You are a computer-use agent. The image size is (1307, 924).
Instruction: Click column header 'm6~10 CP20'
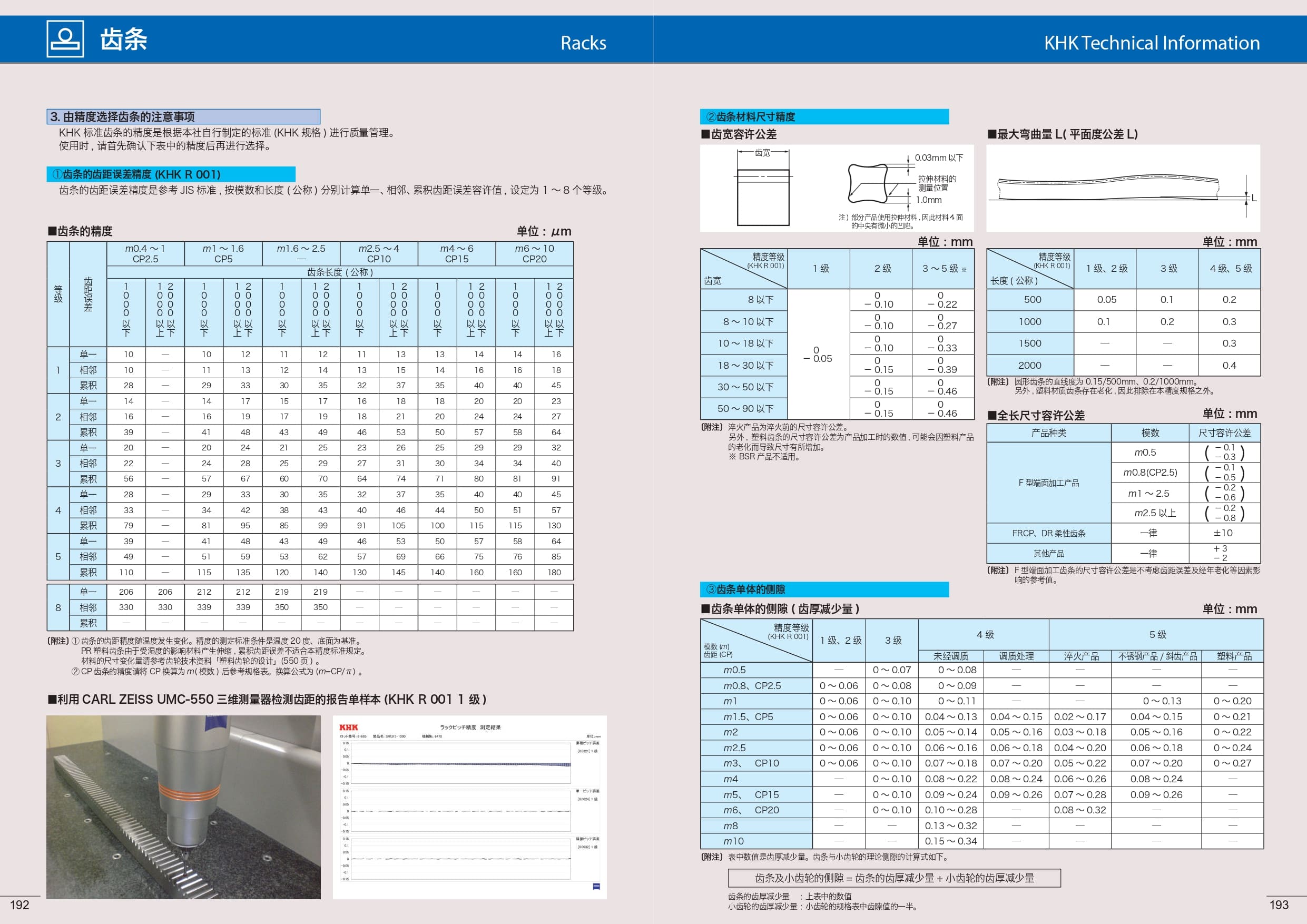(535, 253)
